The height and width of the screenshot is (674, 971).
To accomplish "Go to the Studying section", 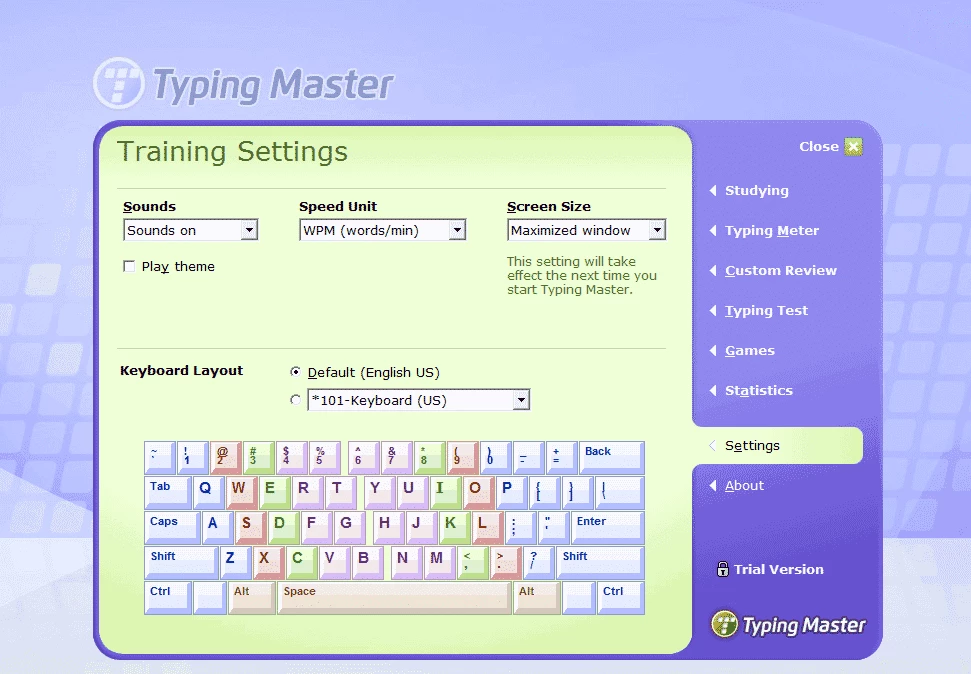I will tap(756, 191).
